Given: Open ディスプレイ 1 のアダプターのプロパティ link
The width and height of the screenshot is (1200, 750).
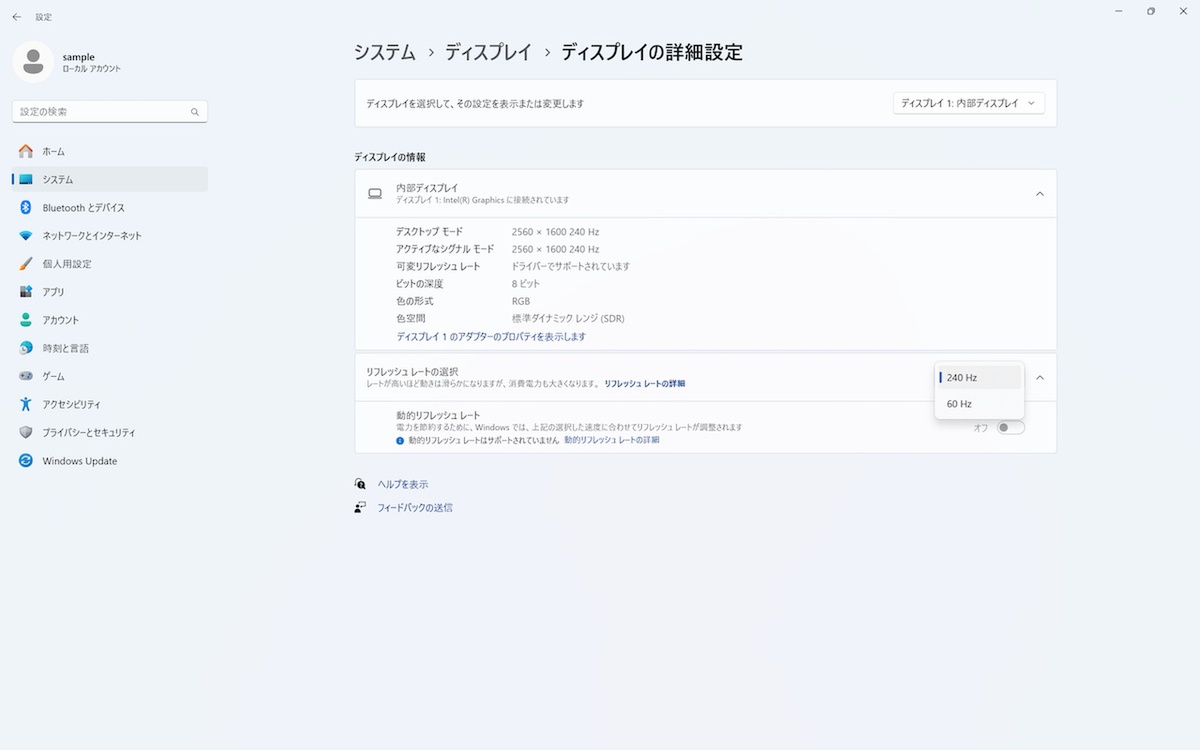Looking at the screenshot, I should [491, 337].
